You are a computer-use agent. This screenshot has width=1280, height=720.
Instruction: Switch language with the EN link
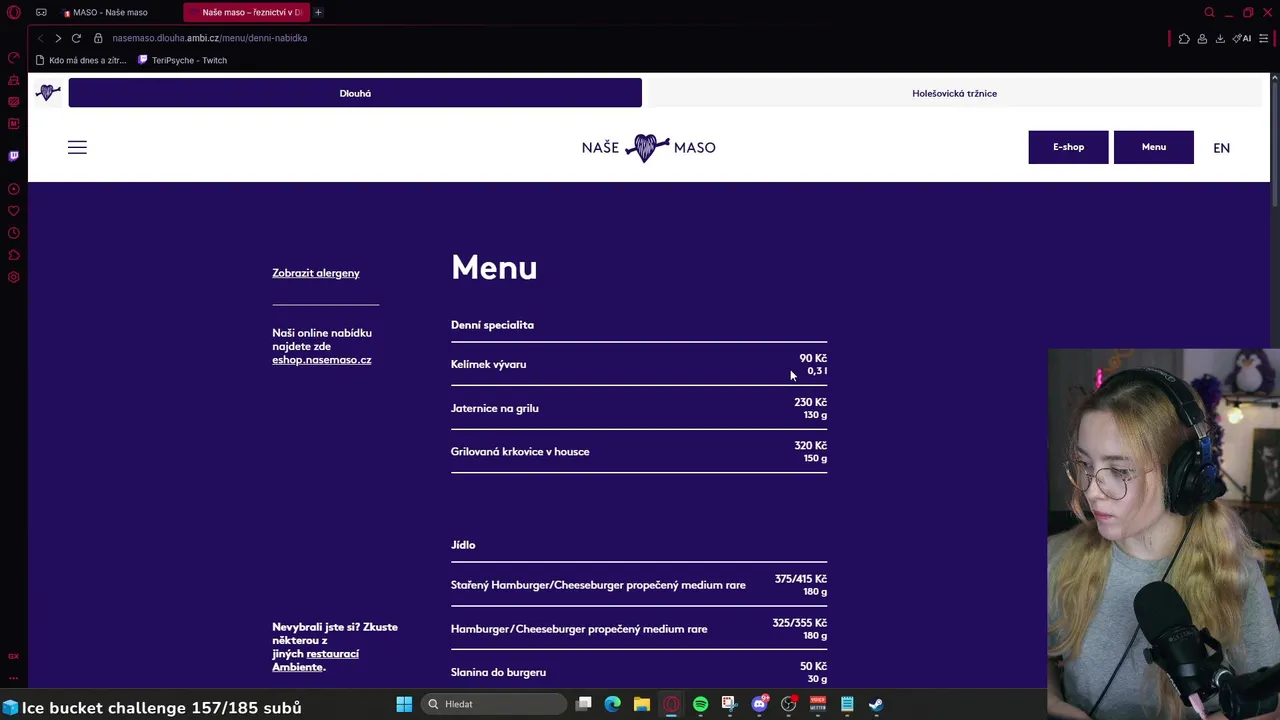[1221, 148]
